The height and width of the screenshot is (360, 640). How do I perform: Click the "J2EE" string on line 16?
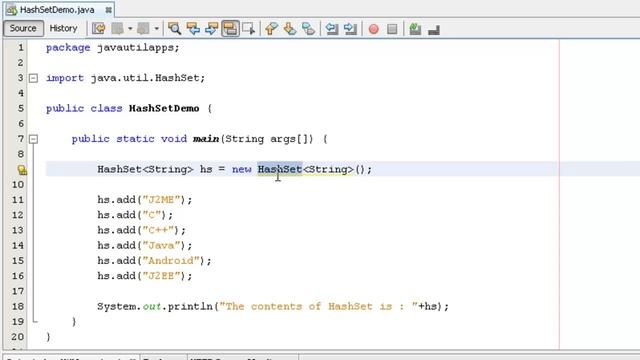(x=161, y=276)
